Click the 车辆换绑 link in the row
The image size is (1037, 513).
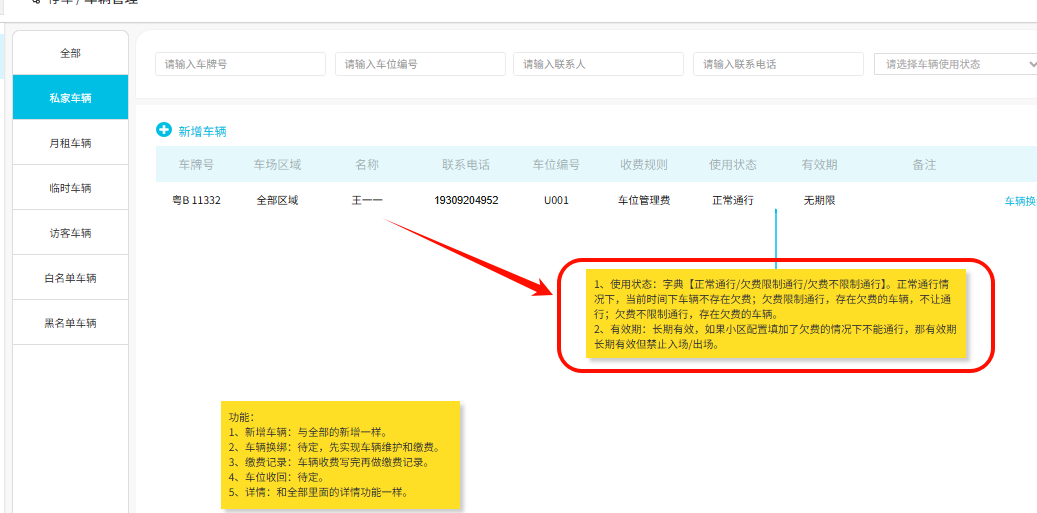[1019, 201]
